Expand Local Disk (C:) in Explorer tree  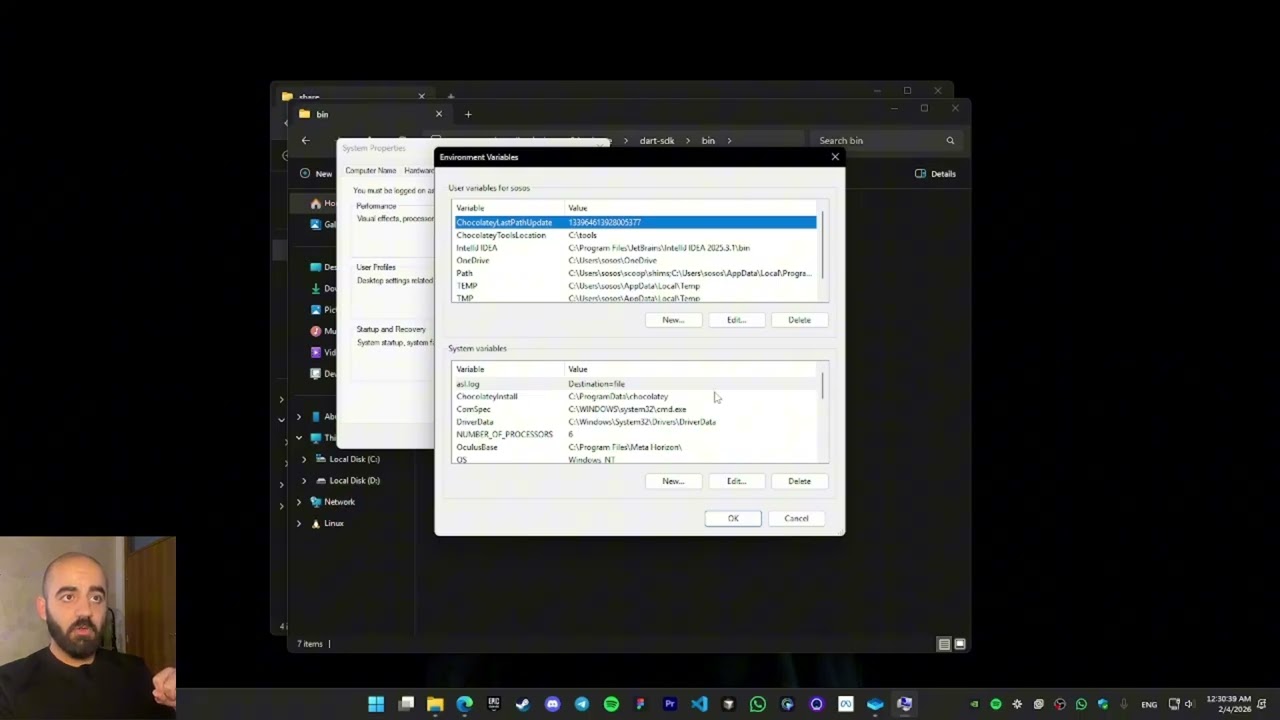[x=304, y=459]
